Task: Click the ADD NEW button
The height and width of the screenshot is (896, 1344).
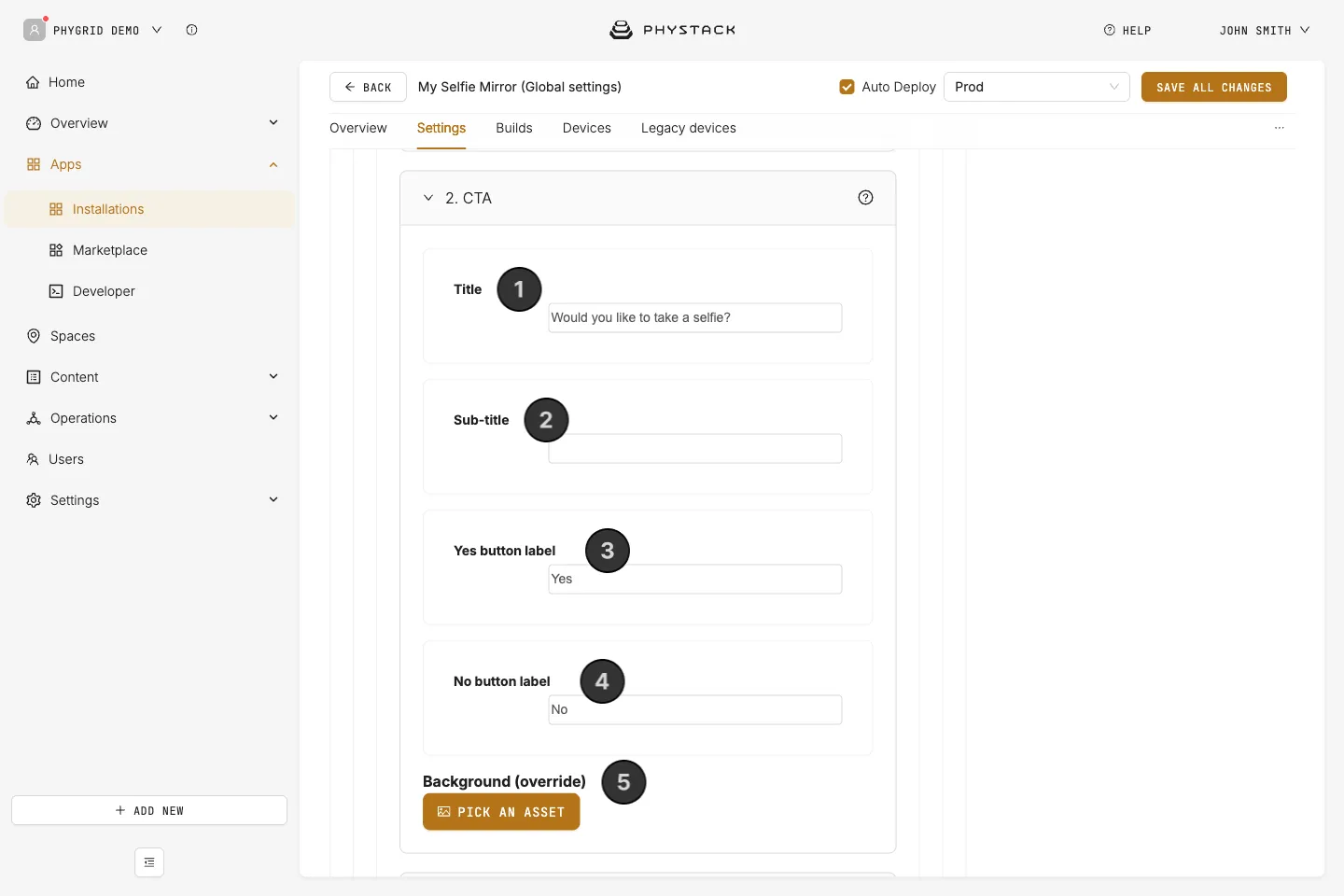Action: [x=149, y=810]
